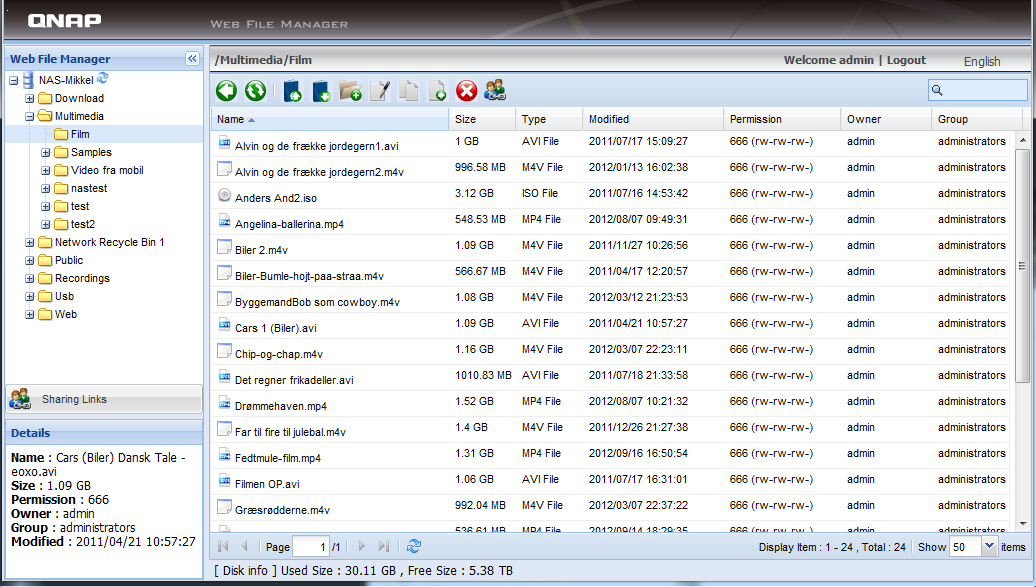Click the create new folder icon
The image size is (1036, 587).
tap(350, 91)
